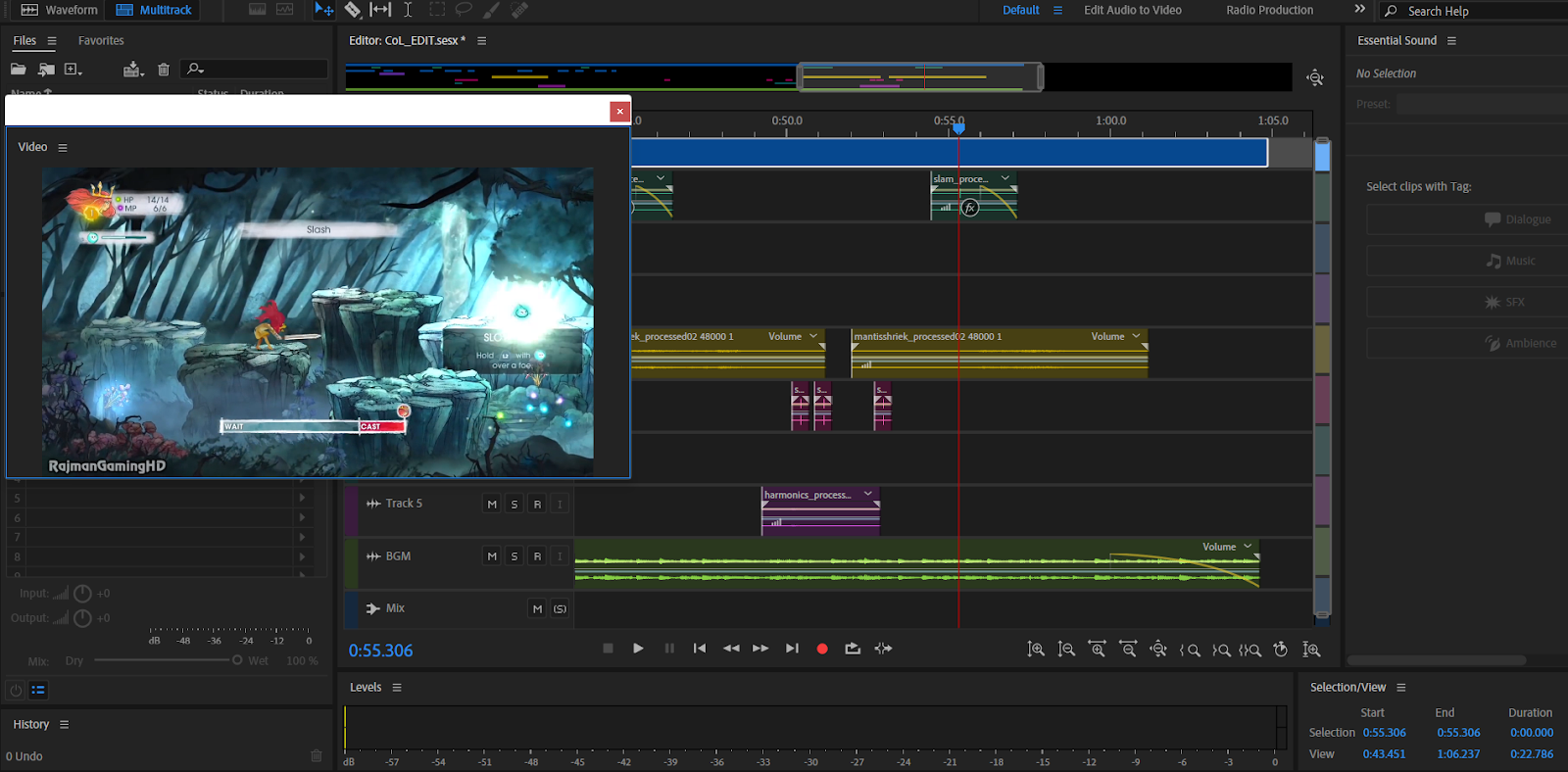Image resolution: width=1568 pixels, height=772 pixels.
Task: Select the Default workspace
Action: point(1020,10)
